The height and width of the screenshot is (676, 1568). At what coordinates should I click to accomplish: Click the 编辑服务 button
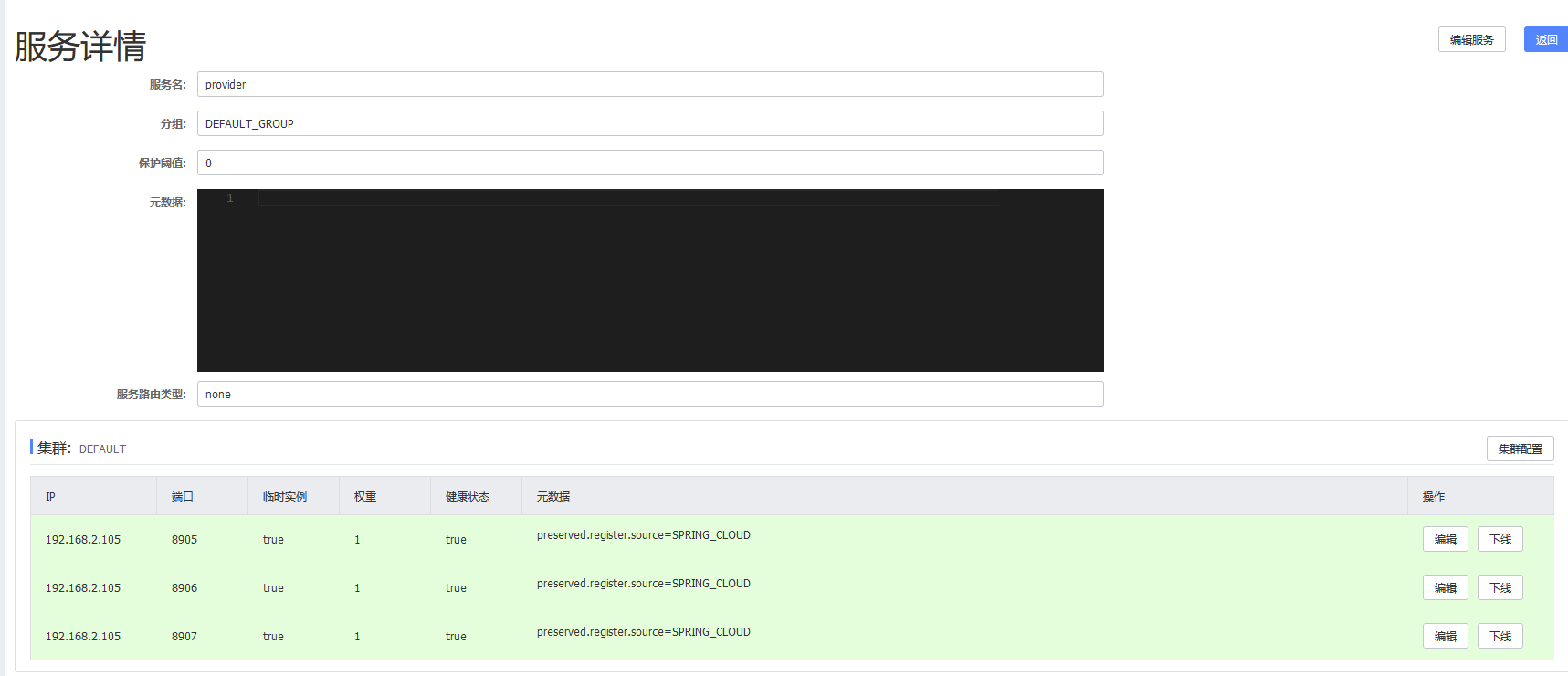point(1471,39)
